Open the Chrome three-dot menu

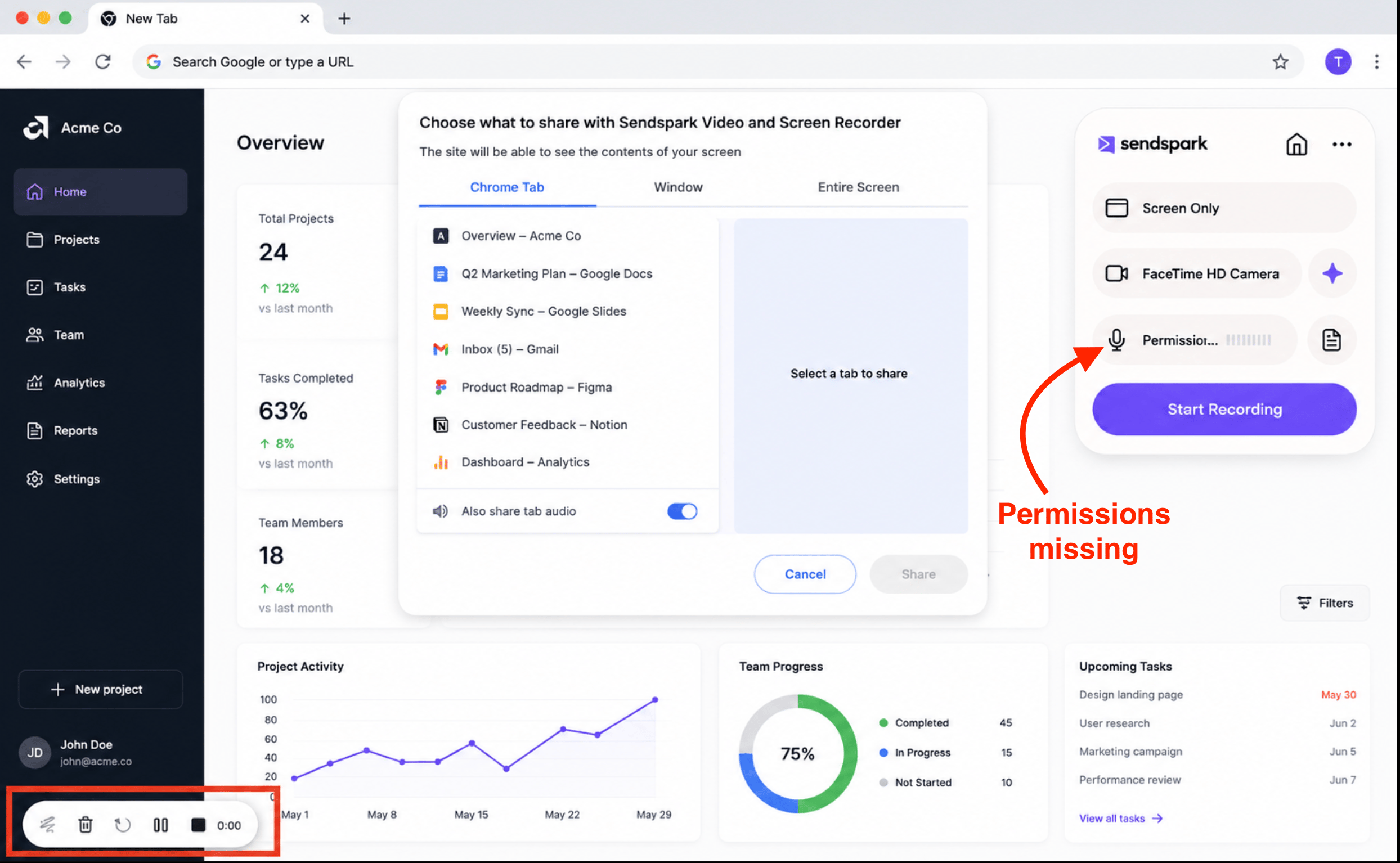pyautogui.click(x=1376, y=62)
